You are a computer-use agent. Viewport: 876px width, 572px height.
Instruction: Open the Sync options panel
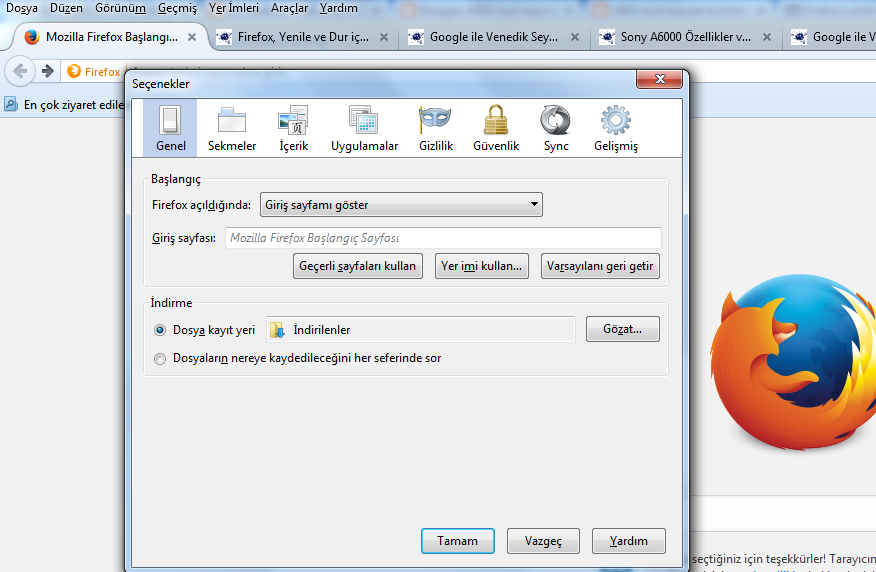[556, 128]
